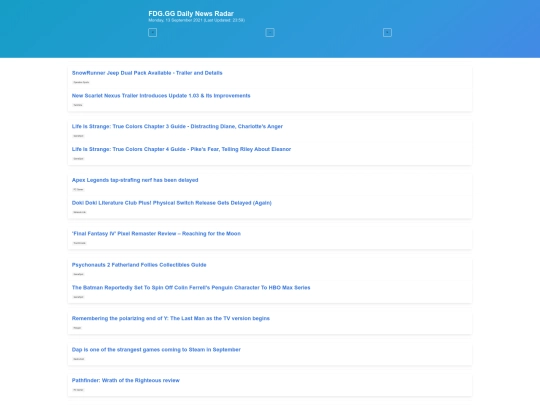Click the source tag under the Final Fantasy IV headline
Viewport: 540px width, 405px height.
coord(80,243)
